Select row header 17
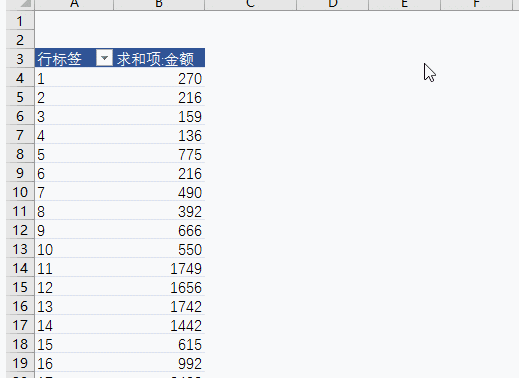Image resolution: width=519 pixels, height=378 pixels. pos(20,325)
